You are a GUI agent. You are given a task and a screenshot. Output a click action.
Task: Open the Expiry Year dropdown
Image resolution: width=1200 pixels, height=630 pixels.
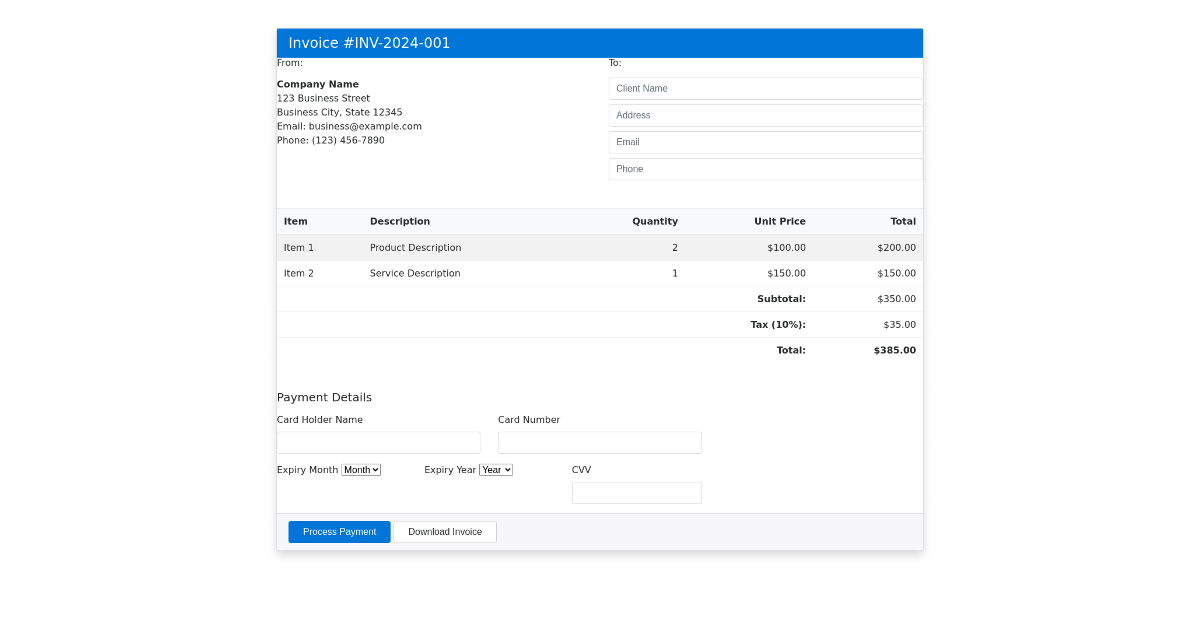point(496,469)
